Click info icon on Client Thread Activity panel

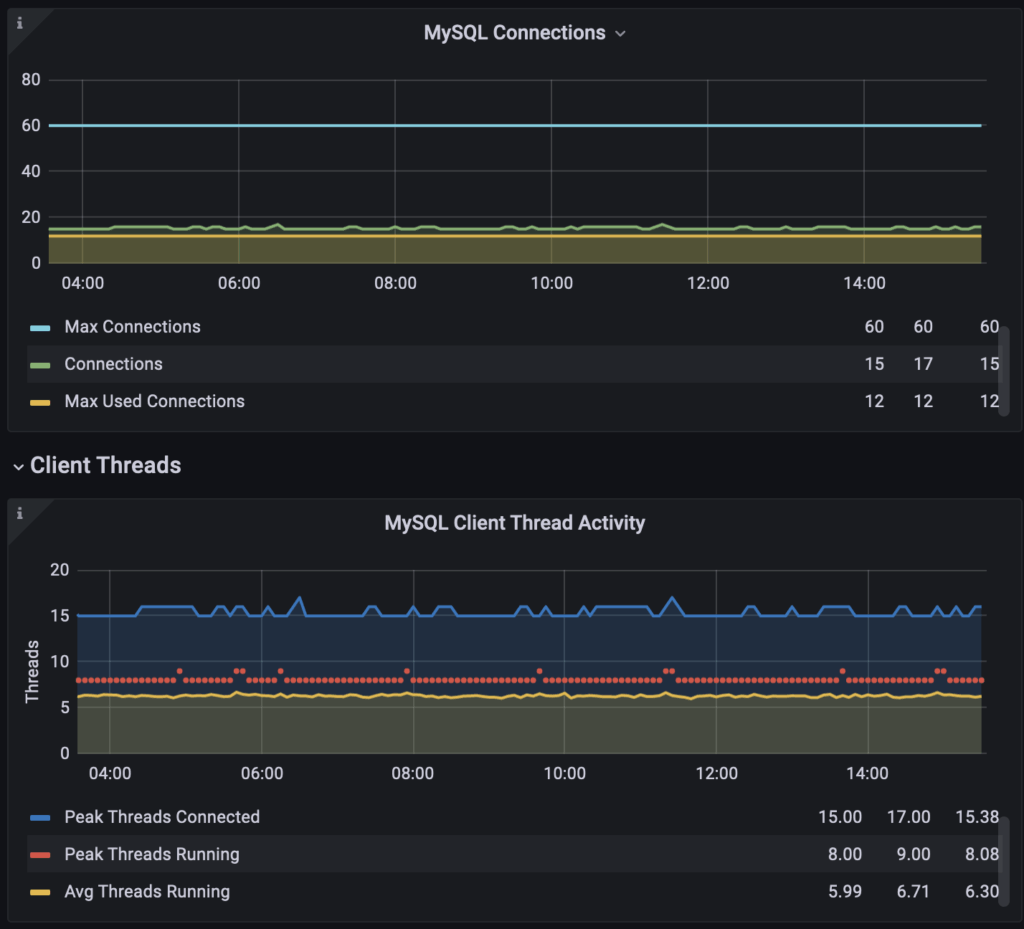[x=19, y=513]
